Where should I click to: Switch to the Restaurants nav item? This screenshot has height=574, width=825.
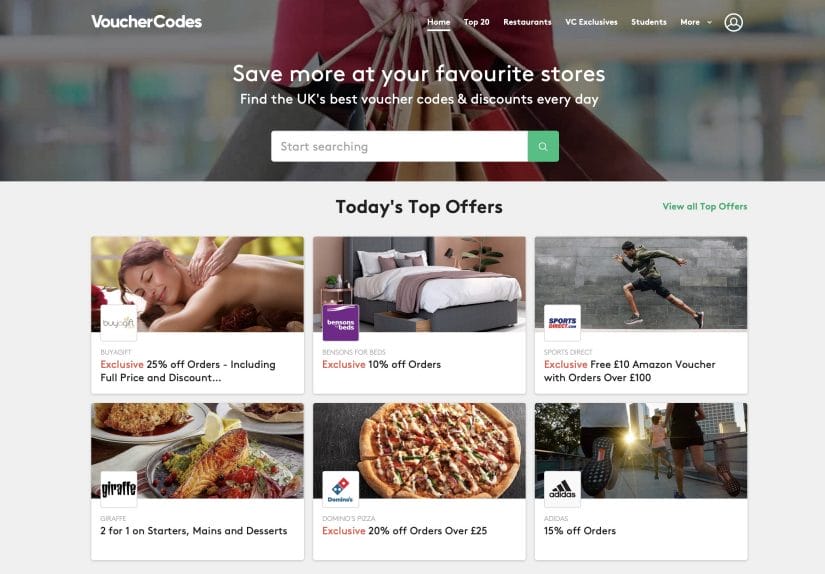[527, 22]
